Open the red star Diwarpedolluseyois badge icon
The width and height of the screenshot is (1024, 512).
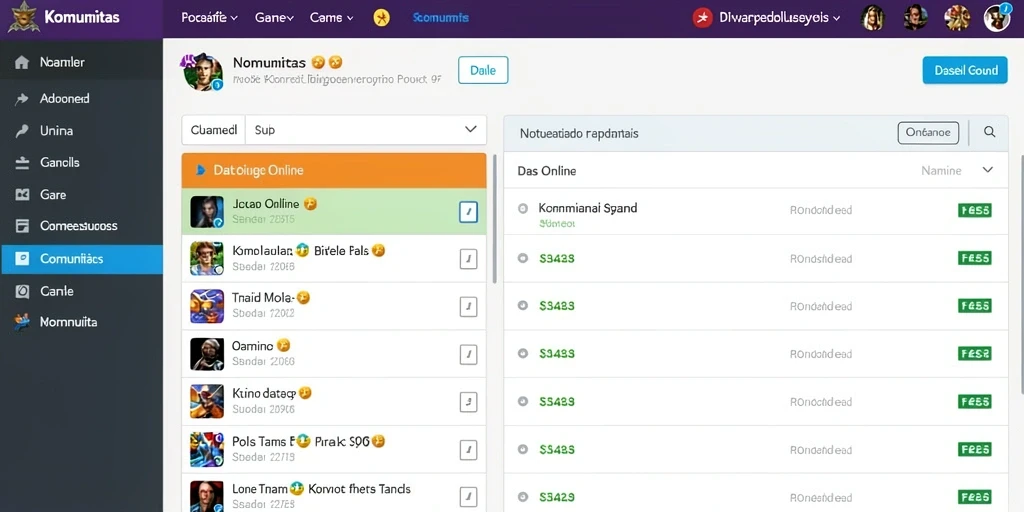702,18
